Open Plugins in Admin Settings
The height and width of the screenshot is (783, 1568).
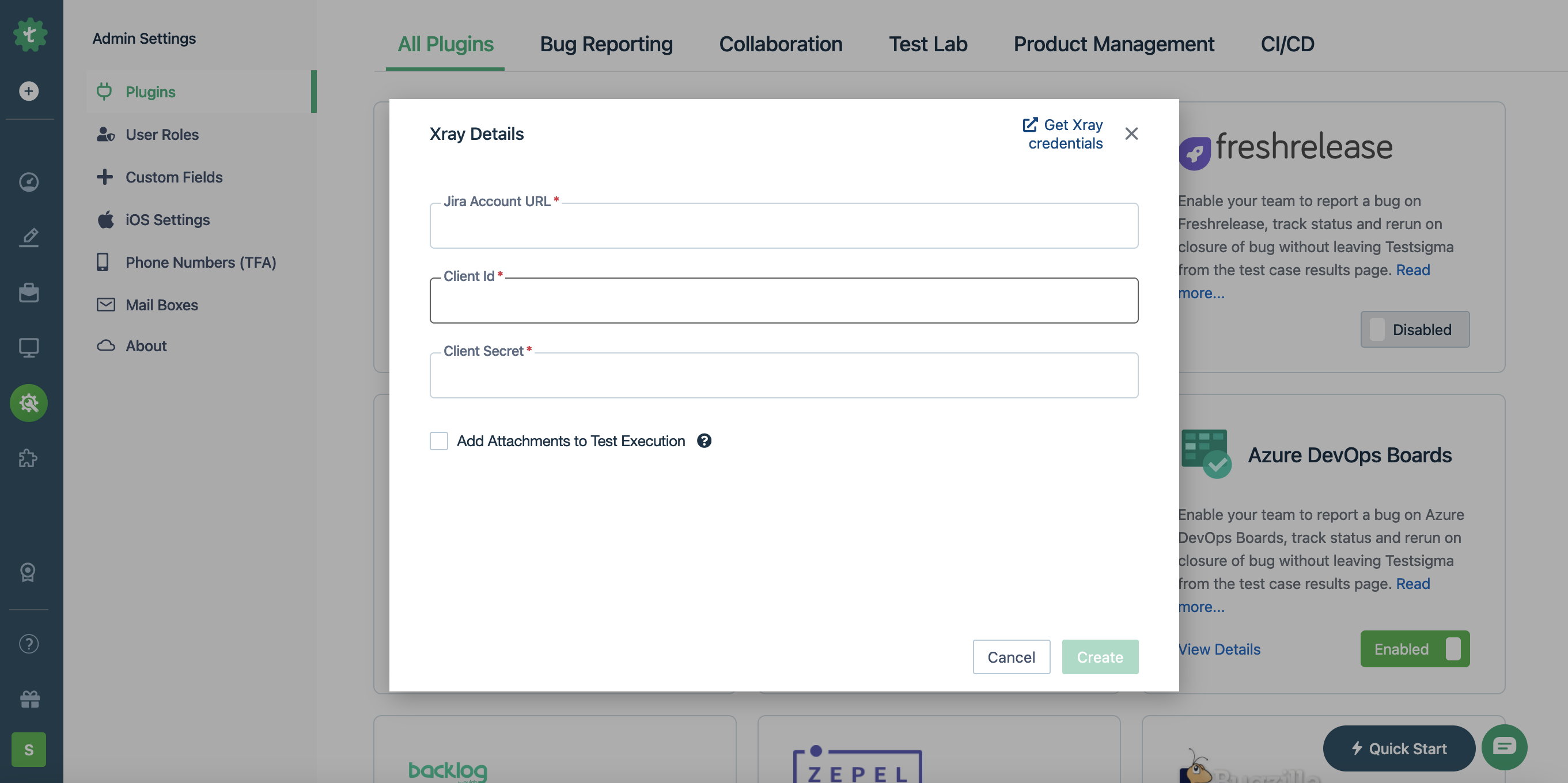(x=201, y=92)
